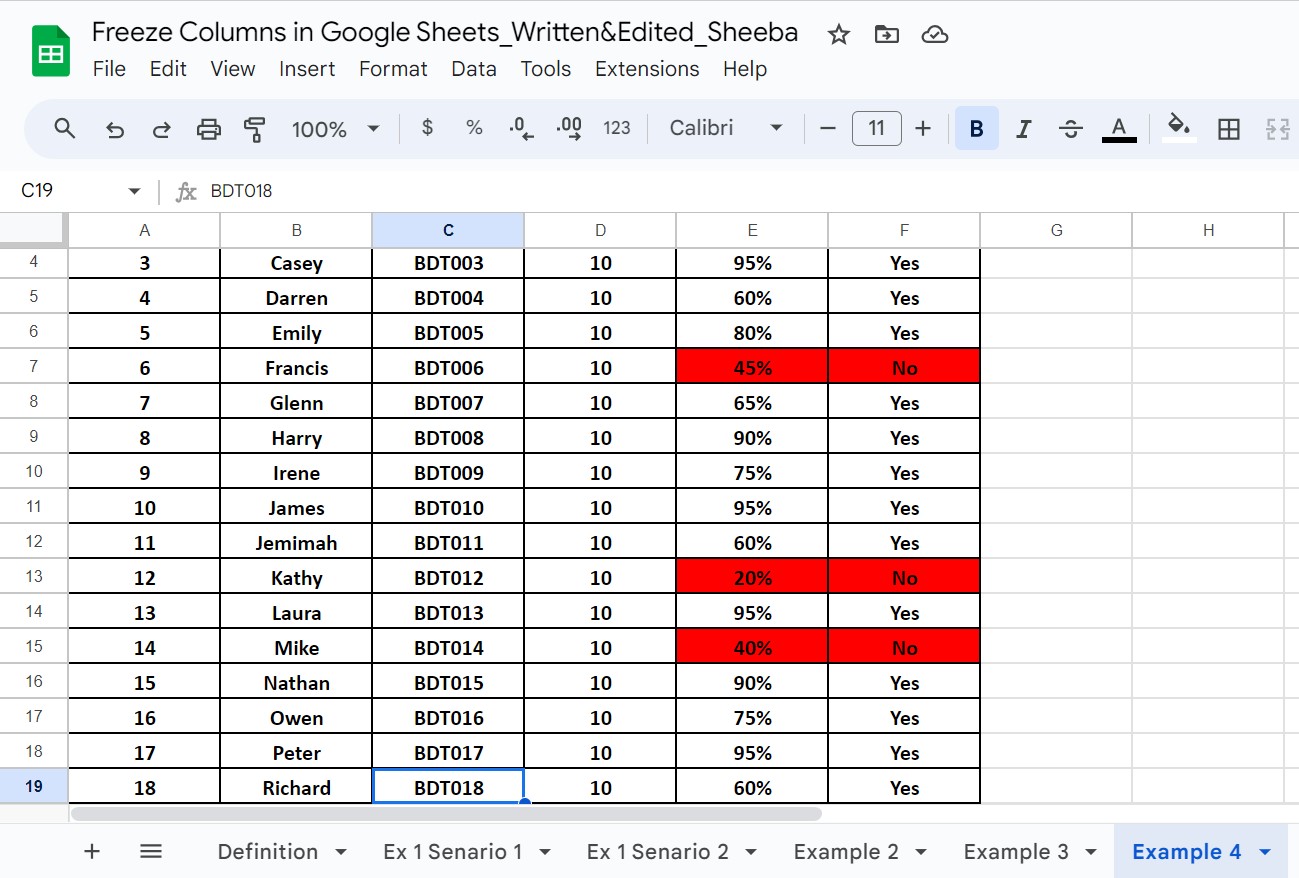Open the Borders menu icon
The width and height of the screenshot is (1299, 878).
point(1228,128)
